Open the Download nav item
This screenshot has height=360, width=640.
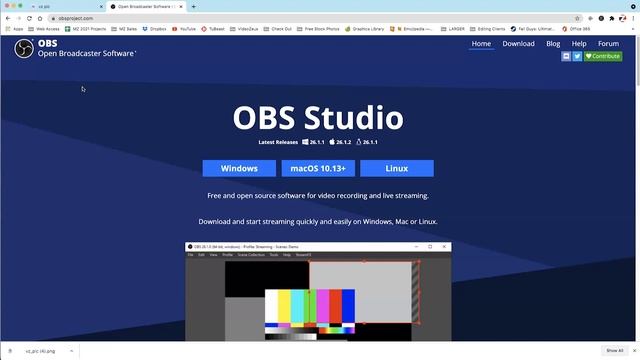coord(518,44)
